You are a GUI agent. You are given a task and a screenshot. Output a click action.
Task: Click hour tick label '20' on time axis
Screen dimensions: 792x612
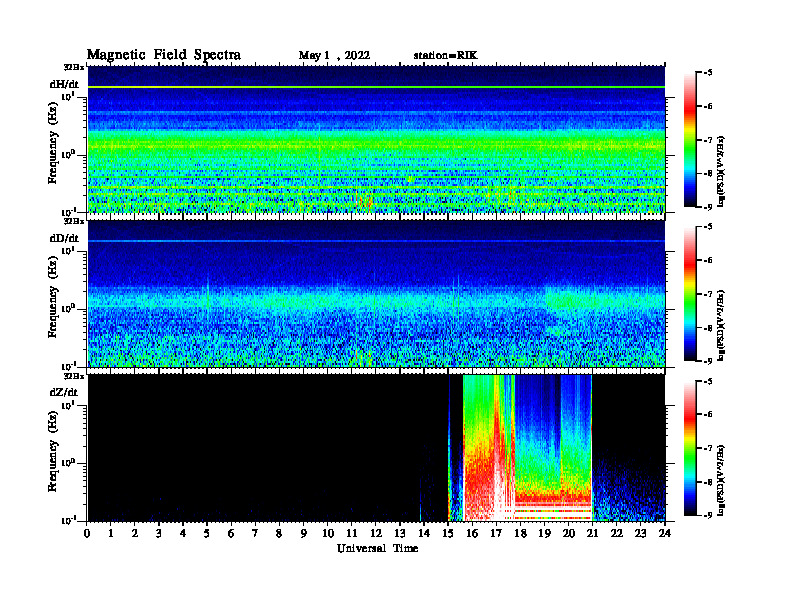pos(568,534)
